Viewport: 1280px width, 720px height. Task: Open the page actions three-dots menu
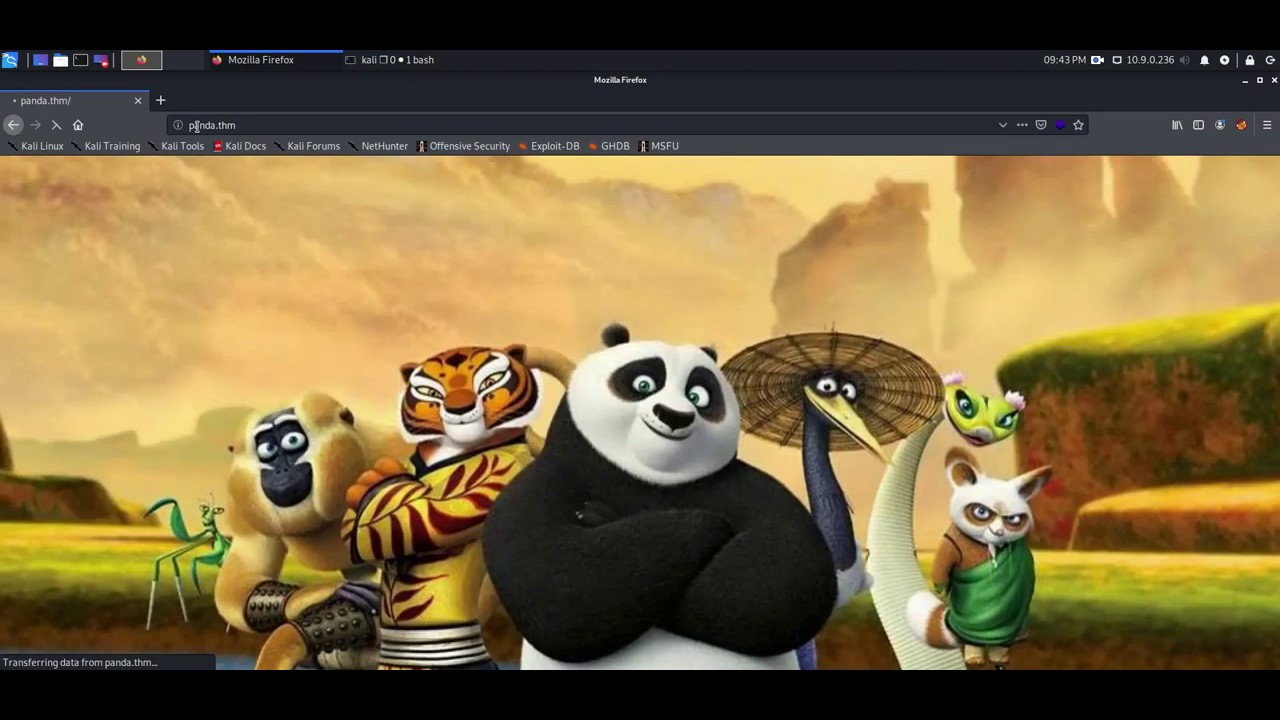[1022, 125]
